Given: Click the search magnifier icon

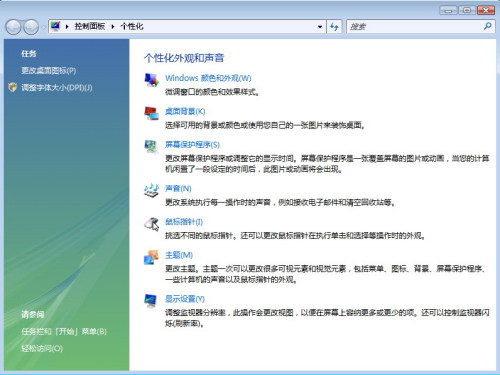Looking at the screenshot, I should tap(487, 26).
